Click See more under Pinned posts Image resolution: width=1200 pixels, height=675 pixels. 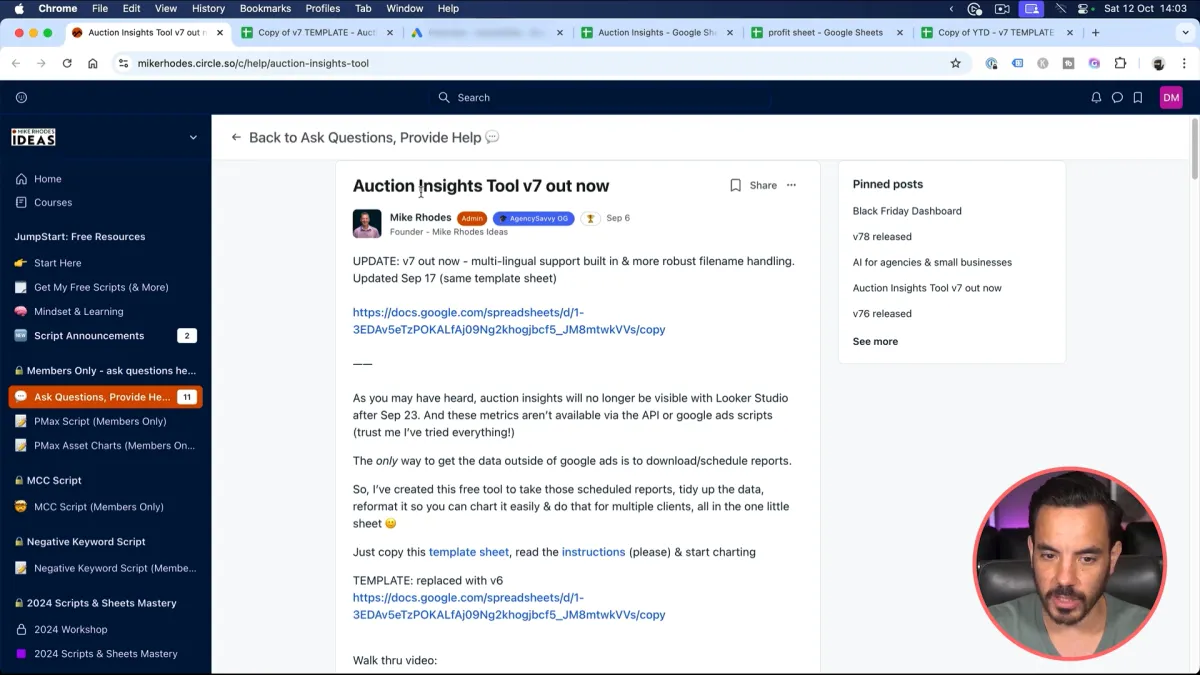point(875,341)
